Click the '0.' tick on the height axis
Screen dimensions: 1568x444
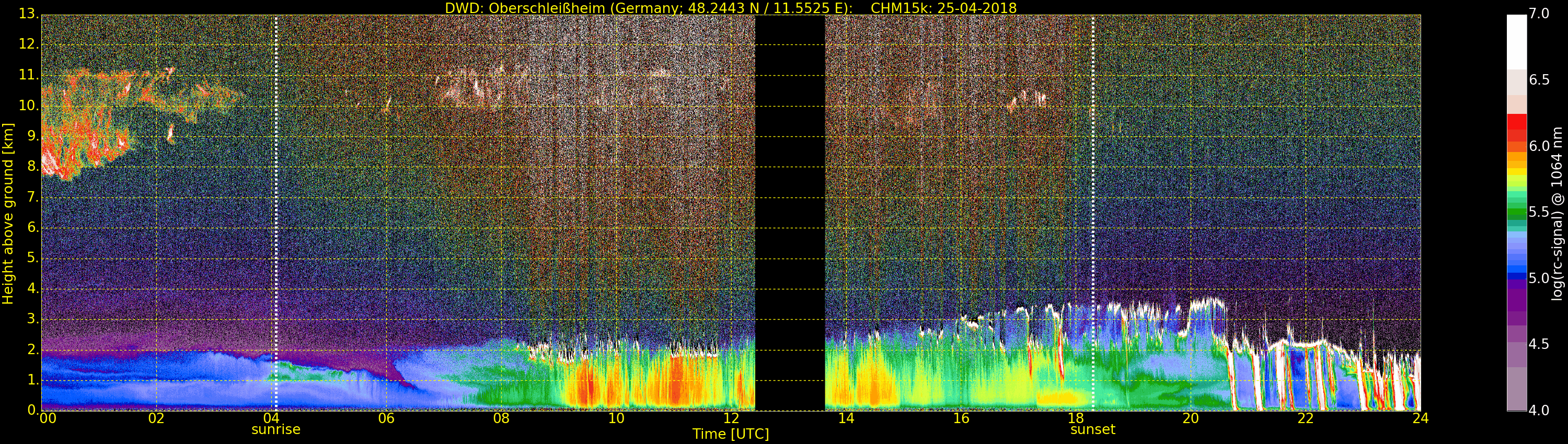click(32, 411)
